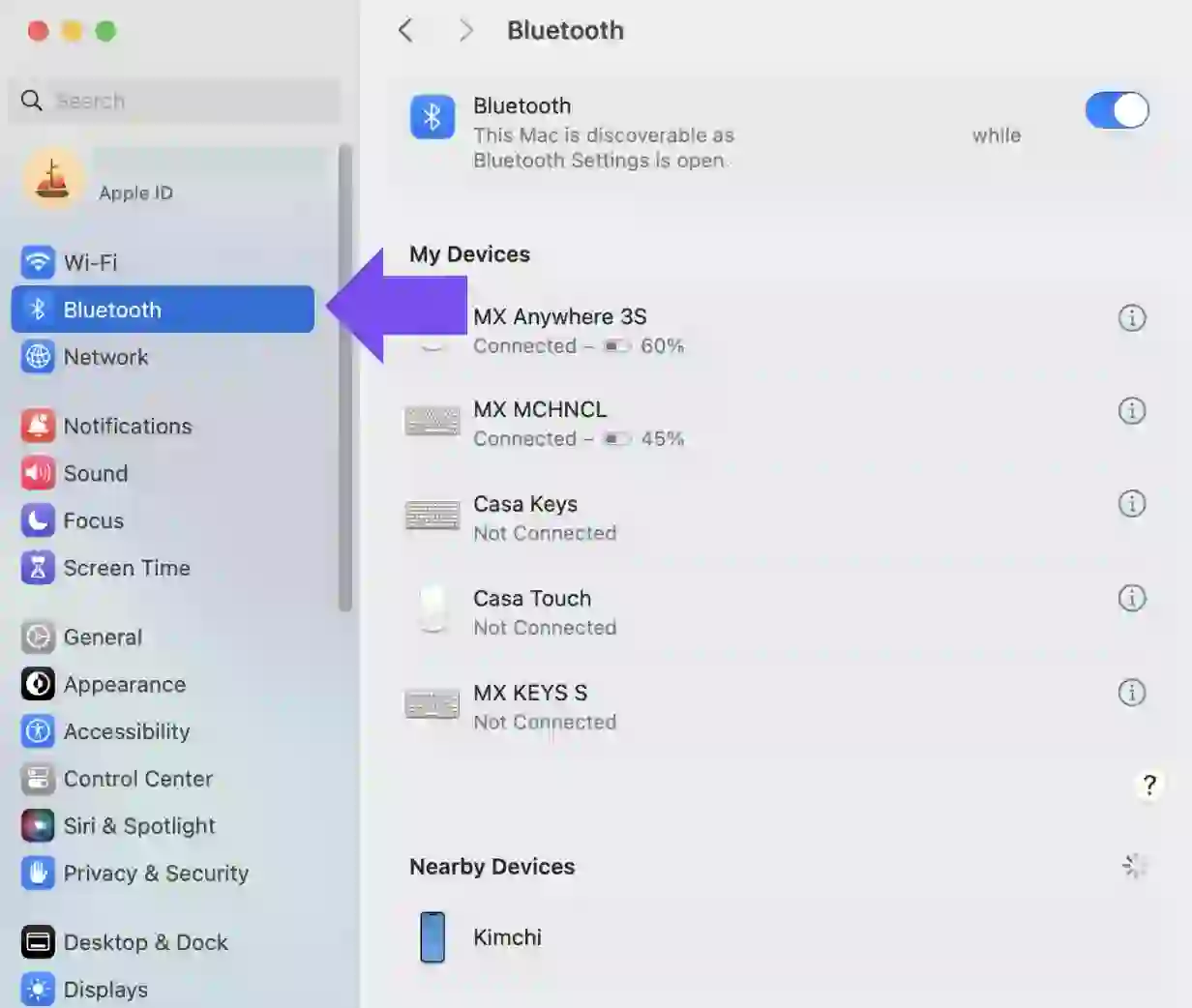Select Appearance label in sidebar
The image size is (1192, 1008).
coord(125,684)
